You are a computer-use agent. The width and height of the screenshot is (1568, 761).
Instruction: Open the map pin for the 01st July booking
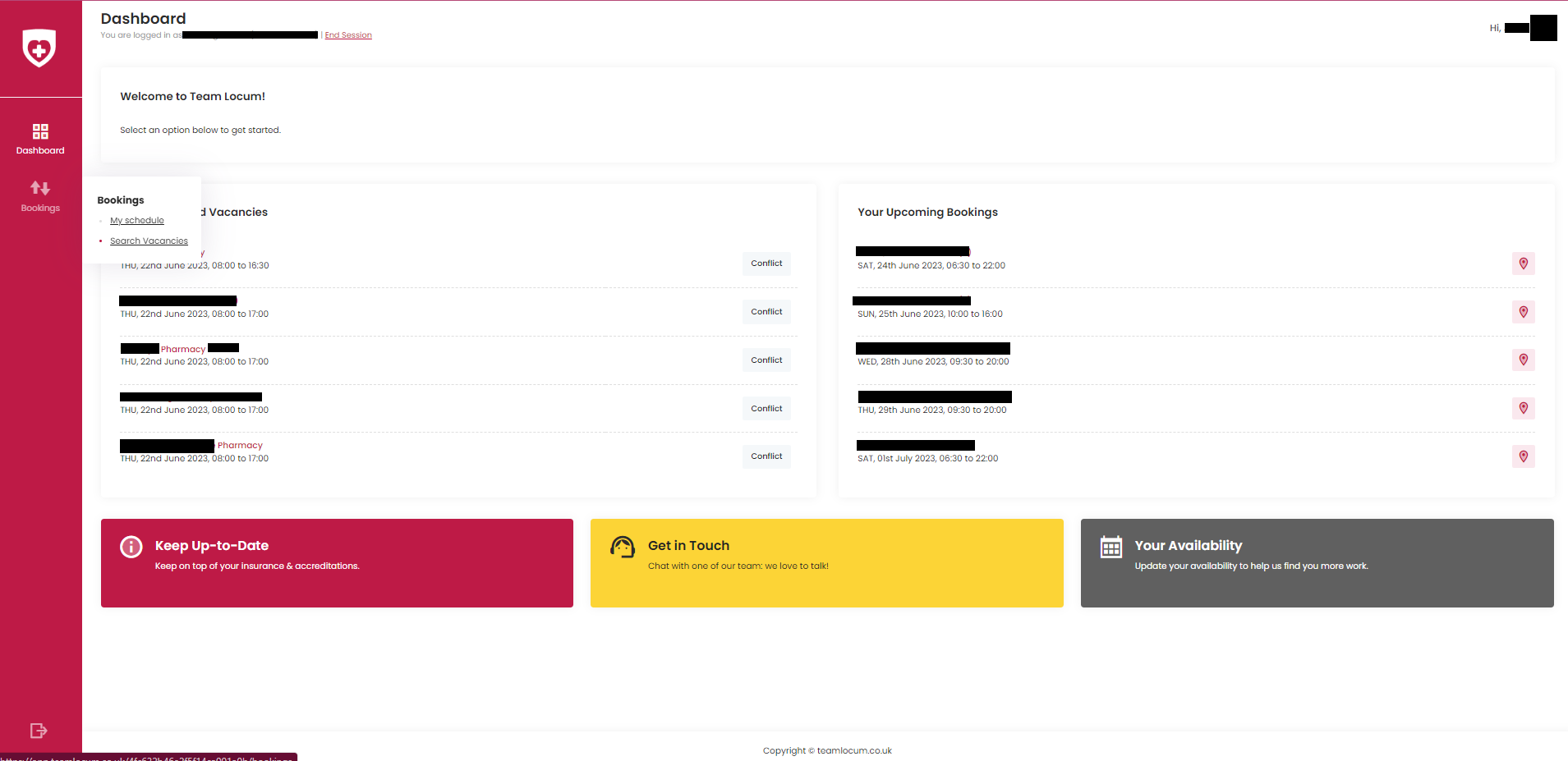point(1523,456)
